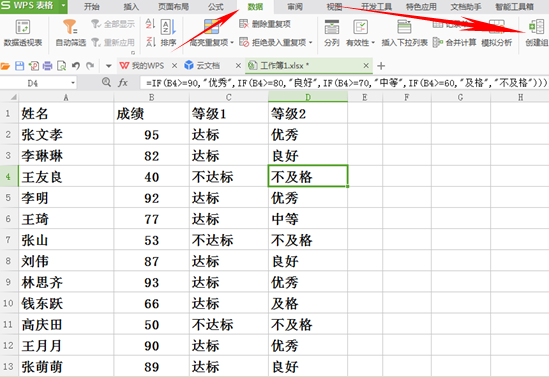Close the 工作簿1.xlsx tab
Image resolution: width=549 pixels, height=377 pixels.
click(x=366, y=65)
